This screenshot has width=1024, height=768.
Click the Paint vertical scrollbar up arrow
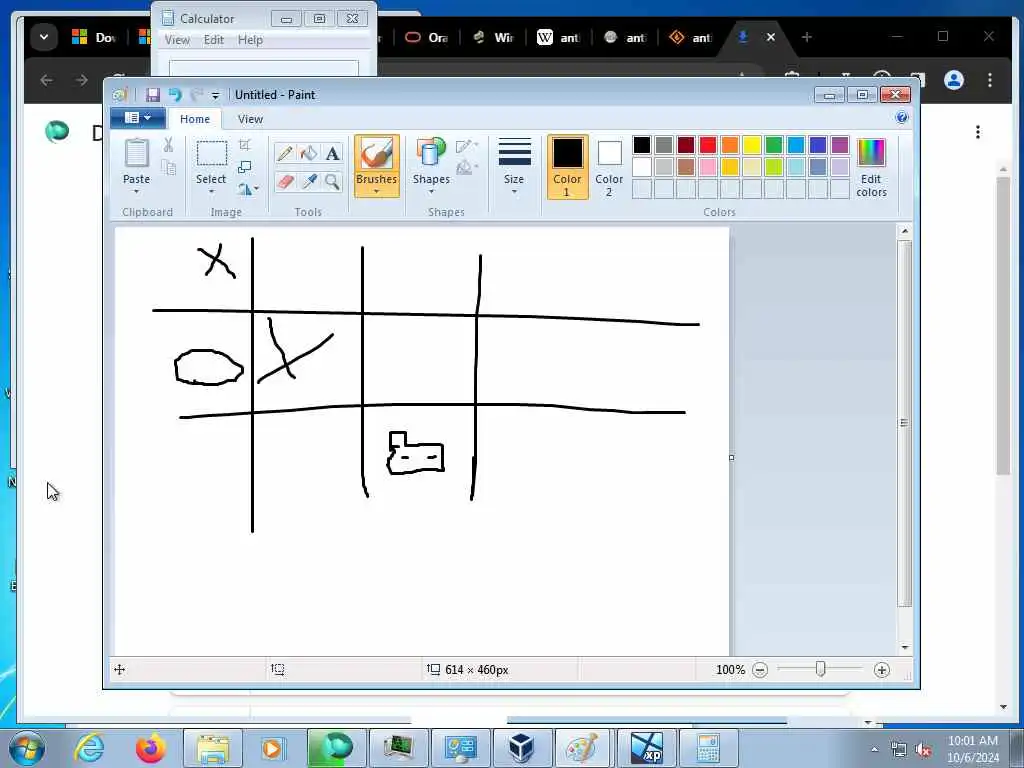[x=904, y=231]
